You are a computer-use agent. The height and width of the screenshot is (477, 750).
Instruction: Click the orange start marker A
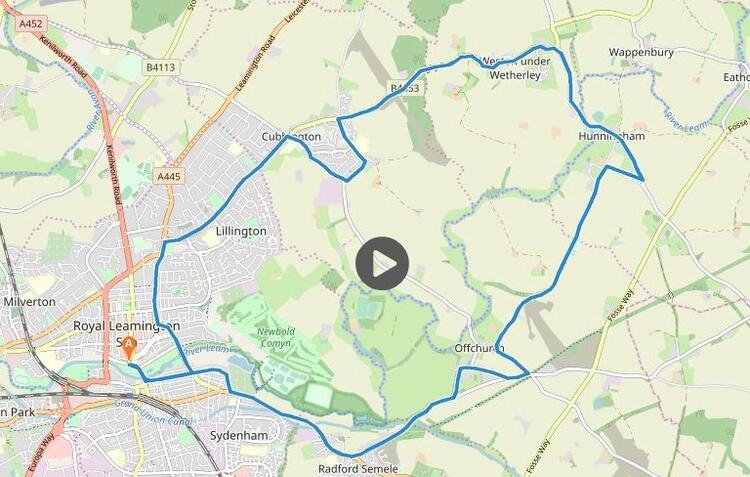tap(128, 348)
